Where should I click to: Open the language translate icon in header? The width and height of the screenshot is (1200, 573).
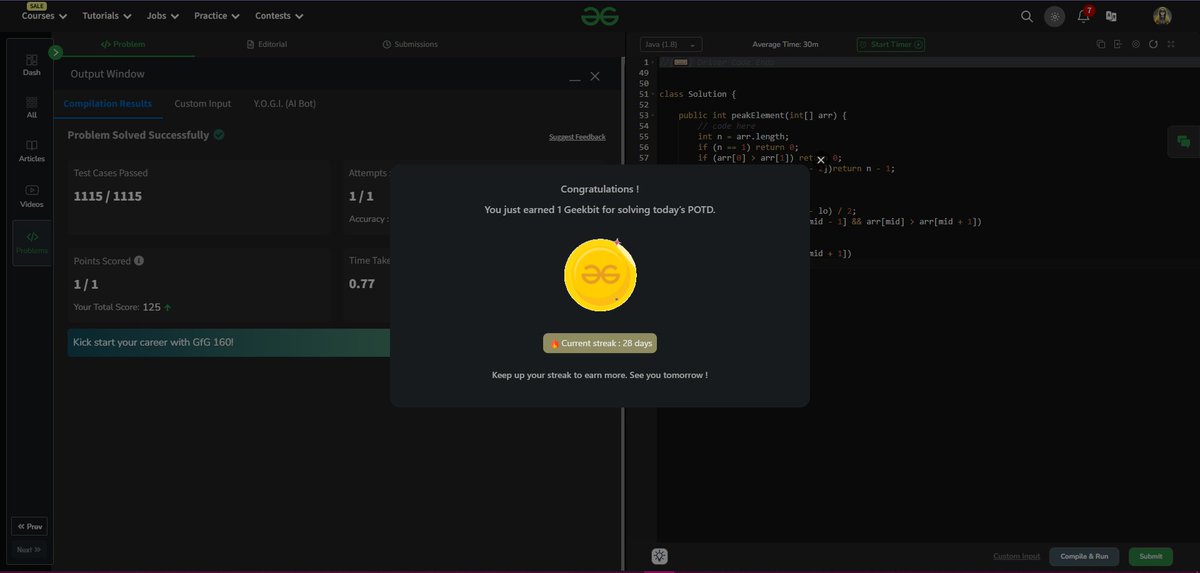tap(1111, 16)
